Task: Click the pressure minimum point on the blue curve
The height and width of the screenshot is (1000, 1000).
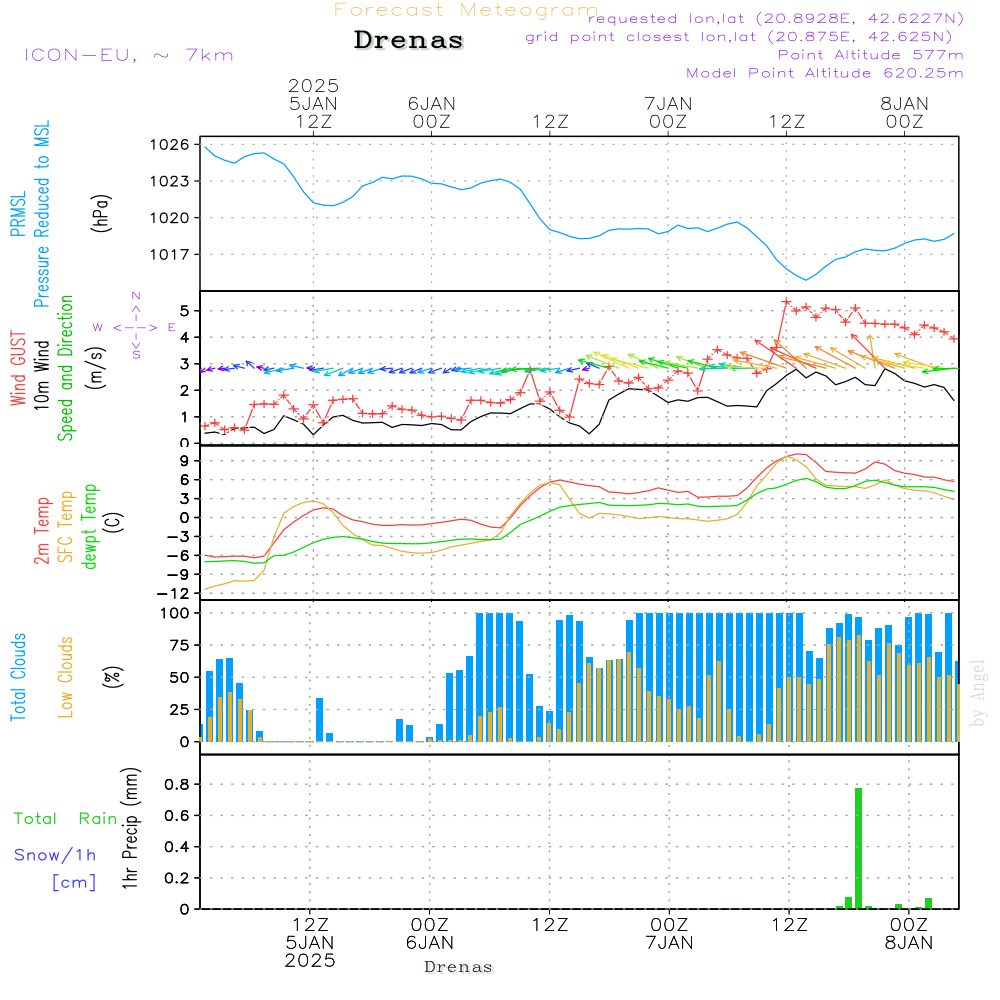Action: [806, 279]
